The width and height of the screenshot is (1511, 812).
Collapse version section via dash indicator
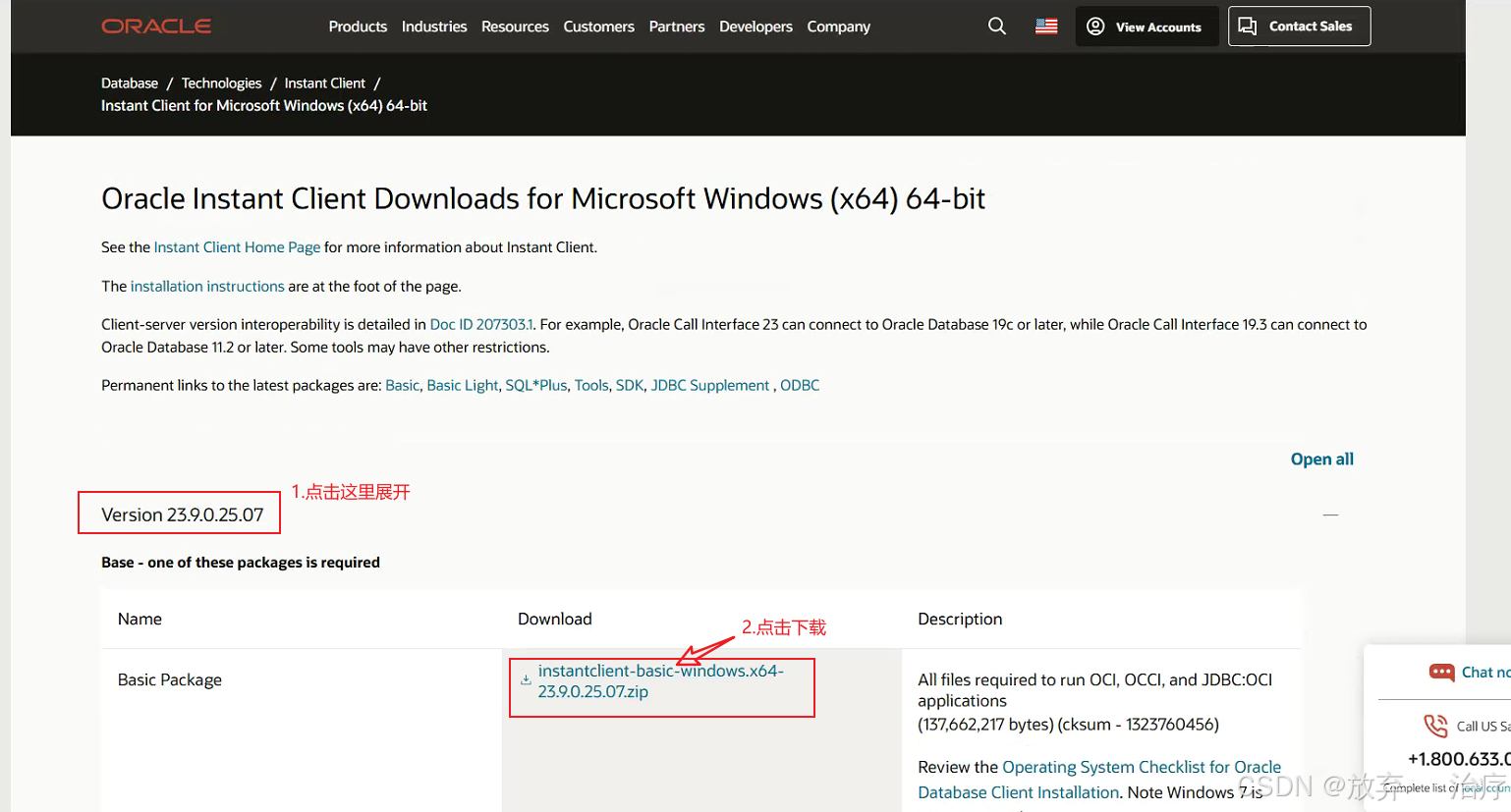coord(1330,514)
